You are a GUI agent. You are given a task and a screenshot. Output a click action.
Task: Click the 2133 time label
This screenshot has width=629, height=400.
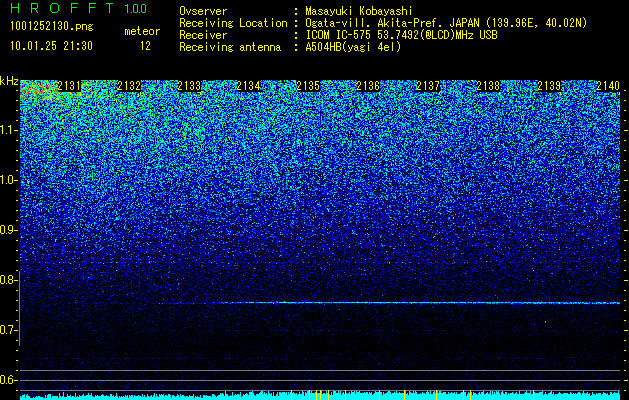189,86
